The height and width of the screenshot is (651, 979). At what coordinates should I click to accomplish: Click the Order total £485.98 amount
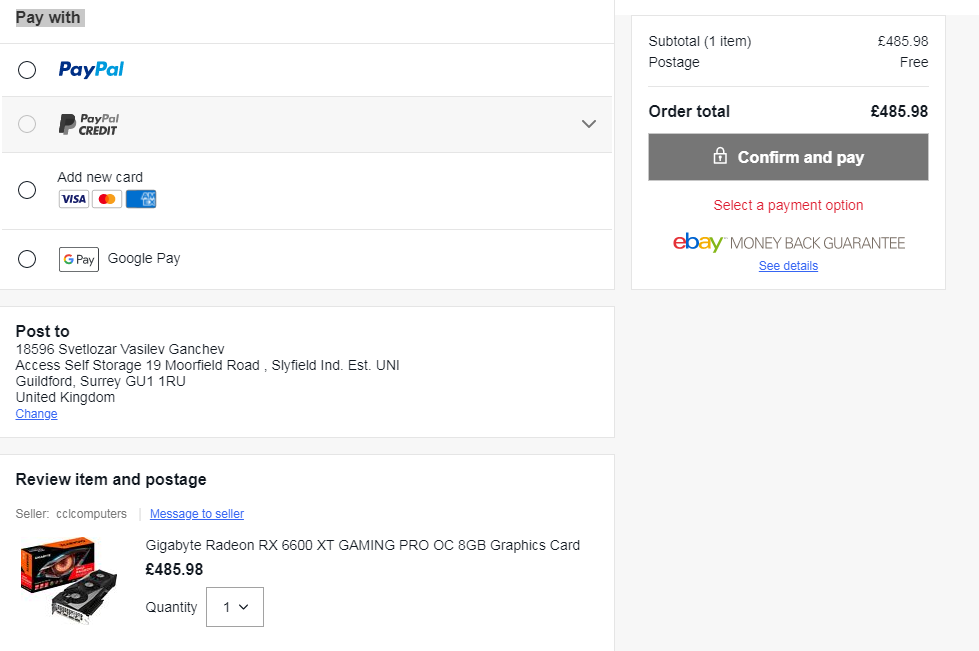(x=899, y=111)
